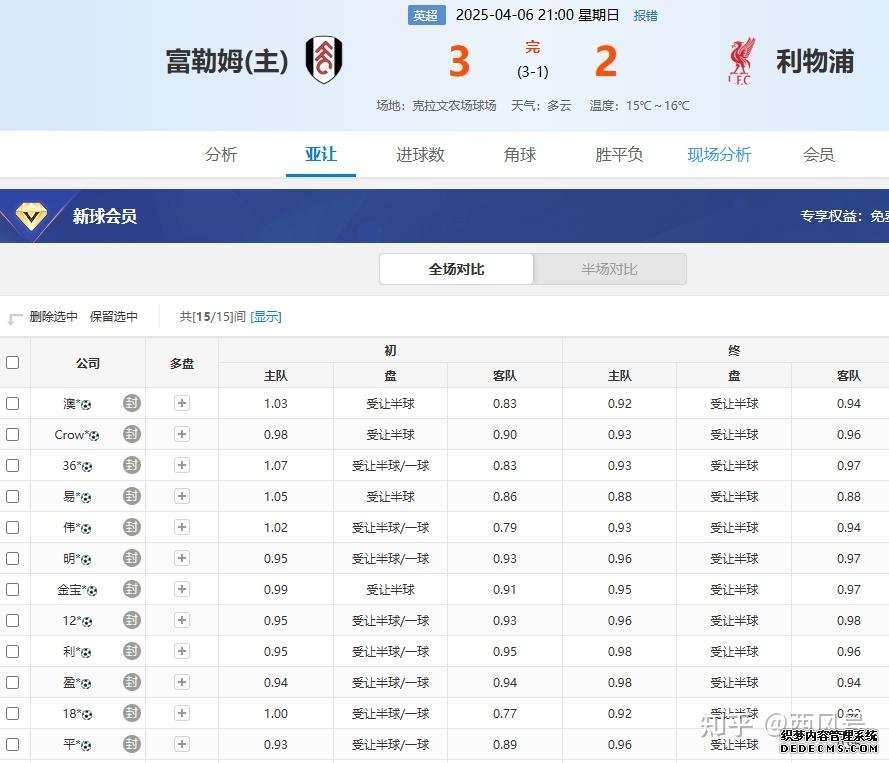
Task: Click 删除选中 to delete selected rows
Action: click(53, 316)
